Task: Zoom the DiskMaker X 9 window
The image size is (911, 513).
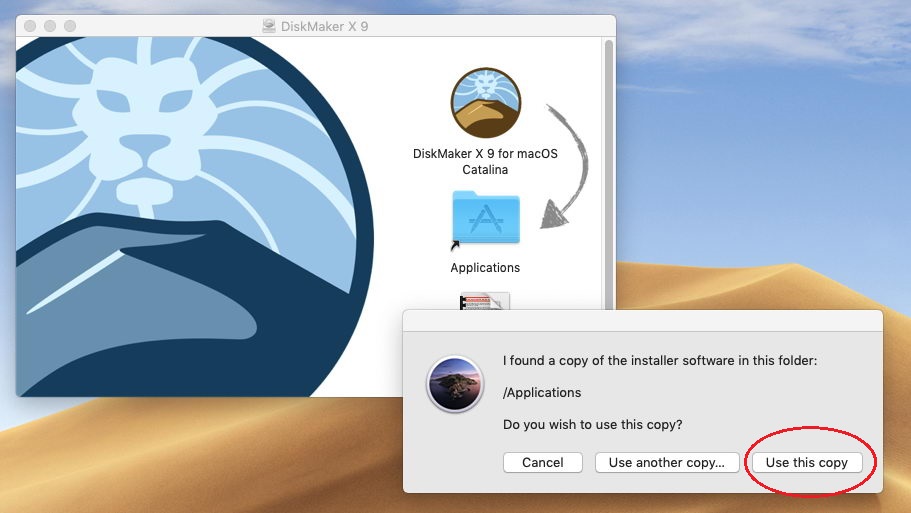Action: (70, 26)
